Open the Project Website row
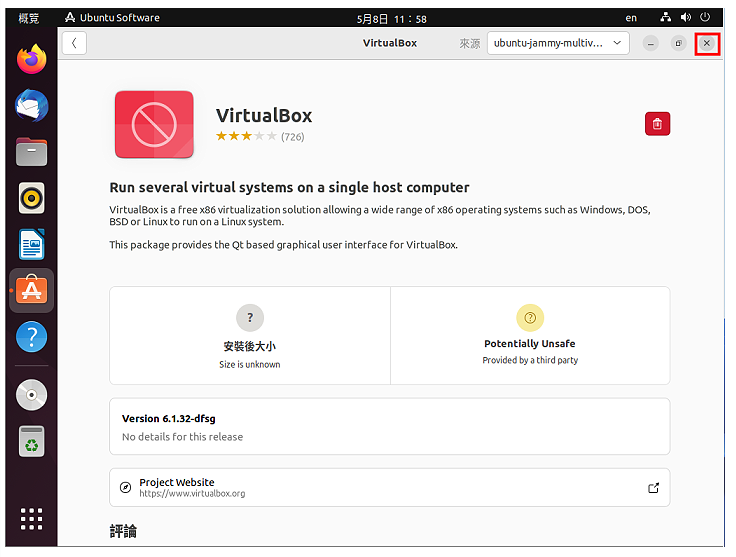Viewport: 736px width, 557px height. (390, 488)
